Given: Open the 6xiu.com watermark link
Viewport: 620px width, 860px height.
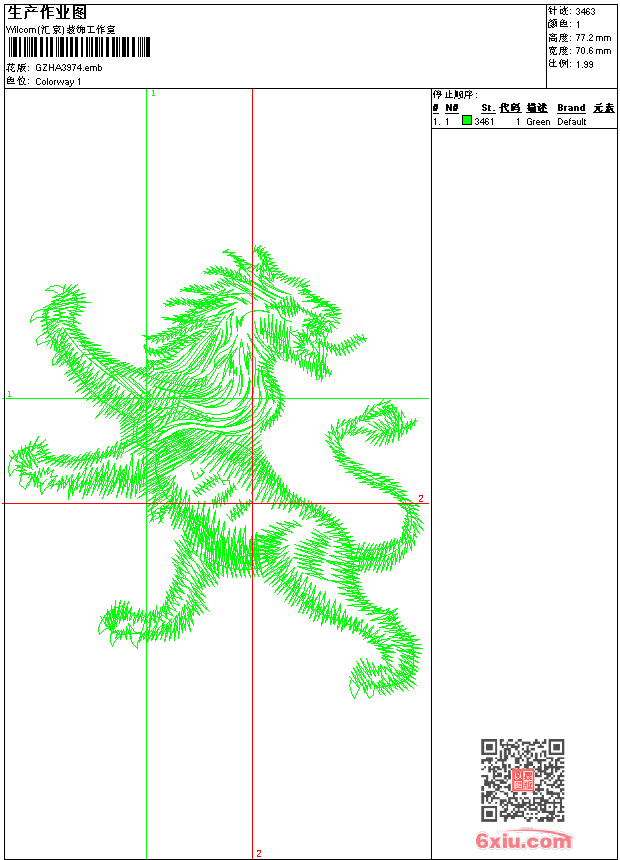Looking at the screenshot, I should pos(523,840).
